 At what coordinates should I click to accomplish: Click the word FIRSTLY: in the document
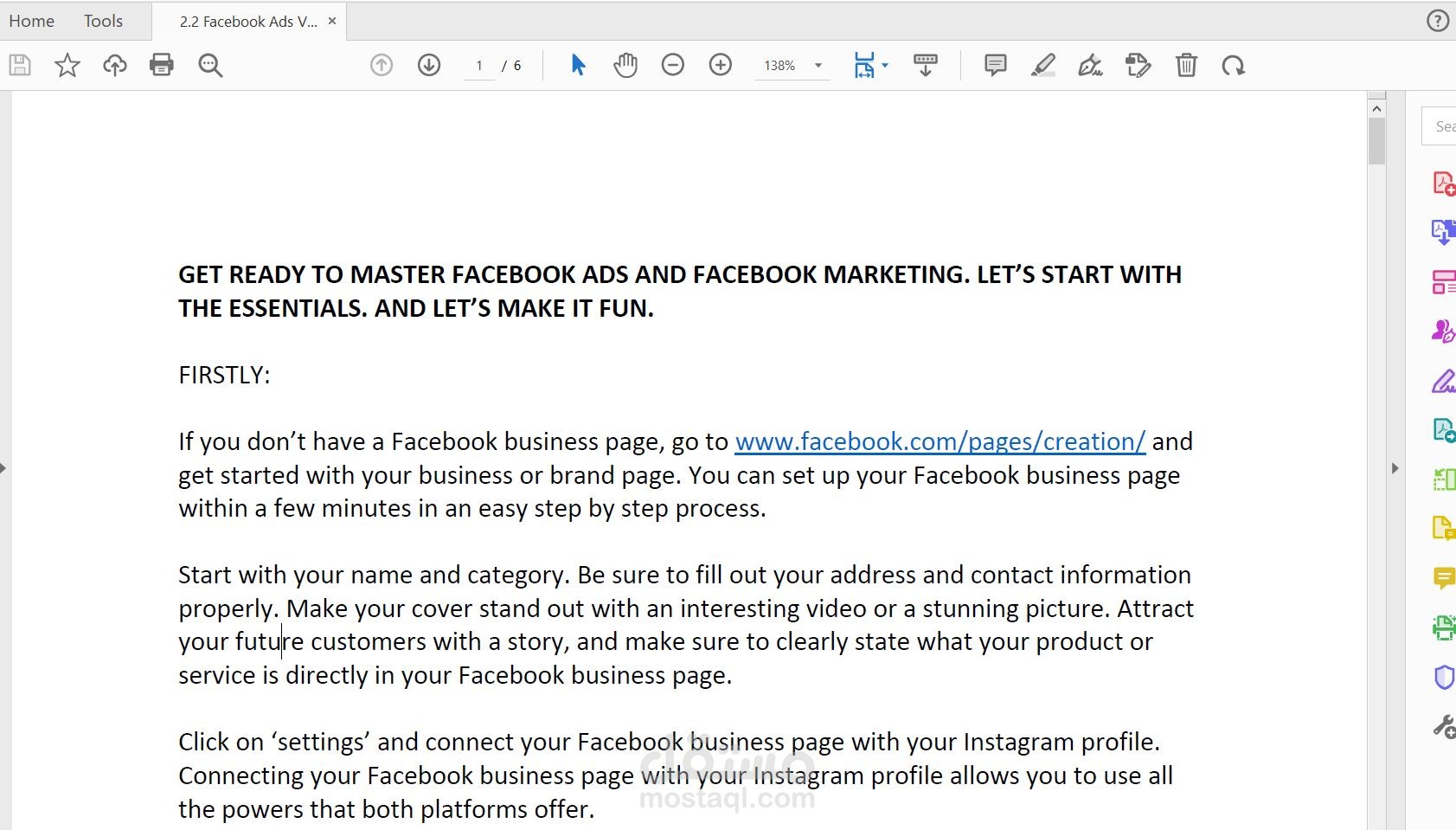click(225, 375)
